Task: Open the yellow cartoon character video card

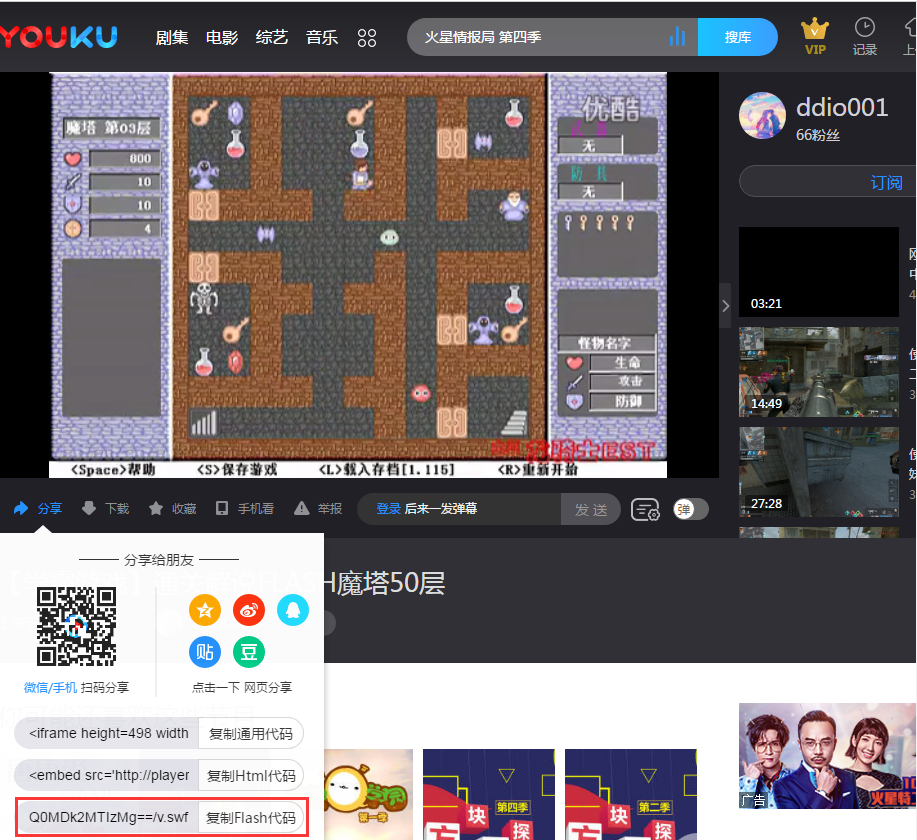Action: [x=368, y=794]
